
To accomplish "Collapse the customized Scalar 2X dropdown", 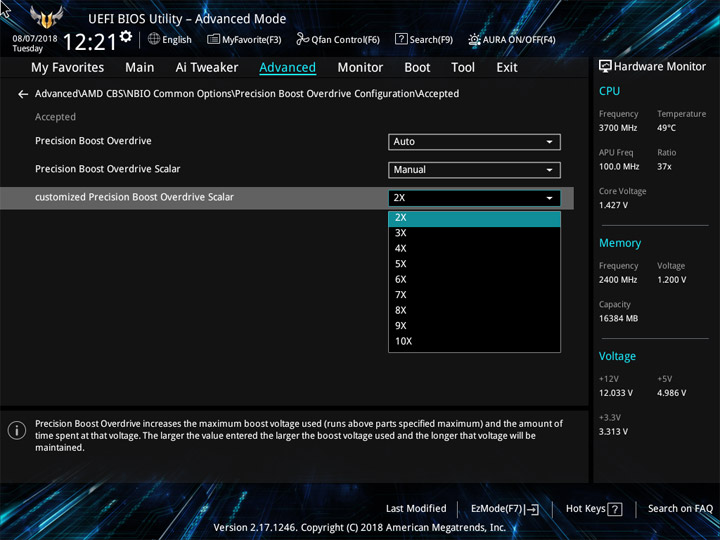I will click(474, 198).
